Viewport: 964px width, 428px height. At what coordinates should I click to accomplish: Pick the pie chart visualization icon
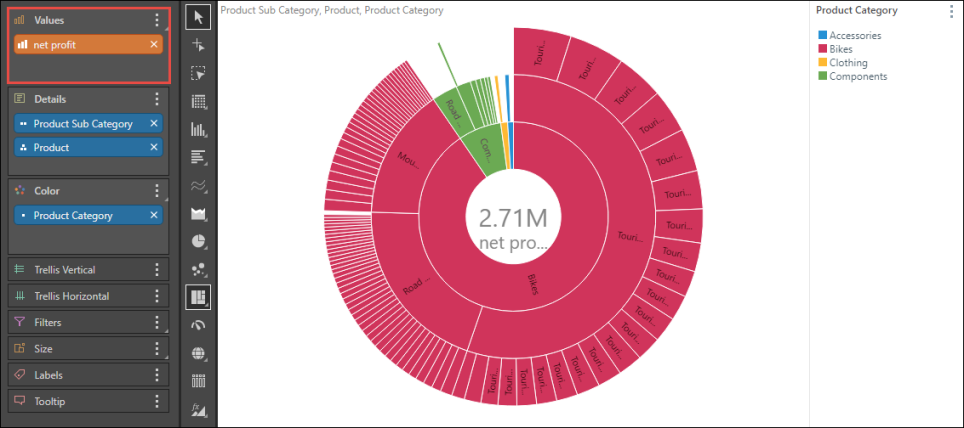pos(198,241)
